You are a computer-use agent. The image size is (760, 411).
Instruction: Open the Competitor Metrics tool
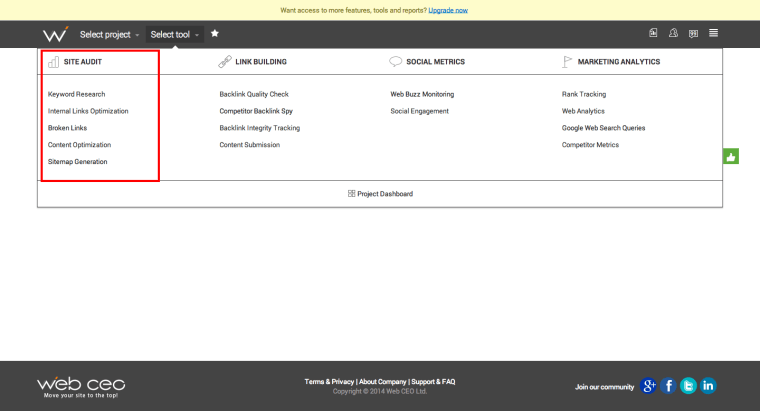590,145
